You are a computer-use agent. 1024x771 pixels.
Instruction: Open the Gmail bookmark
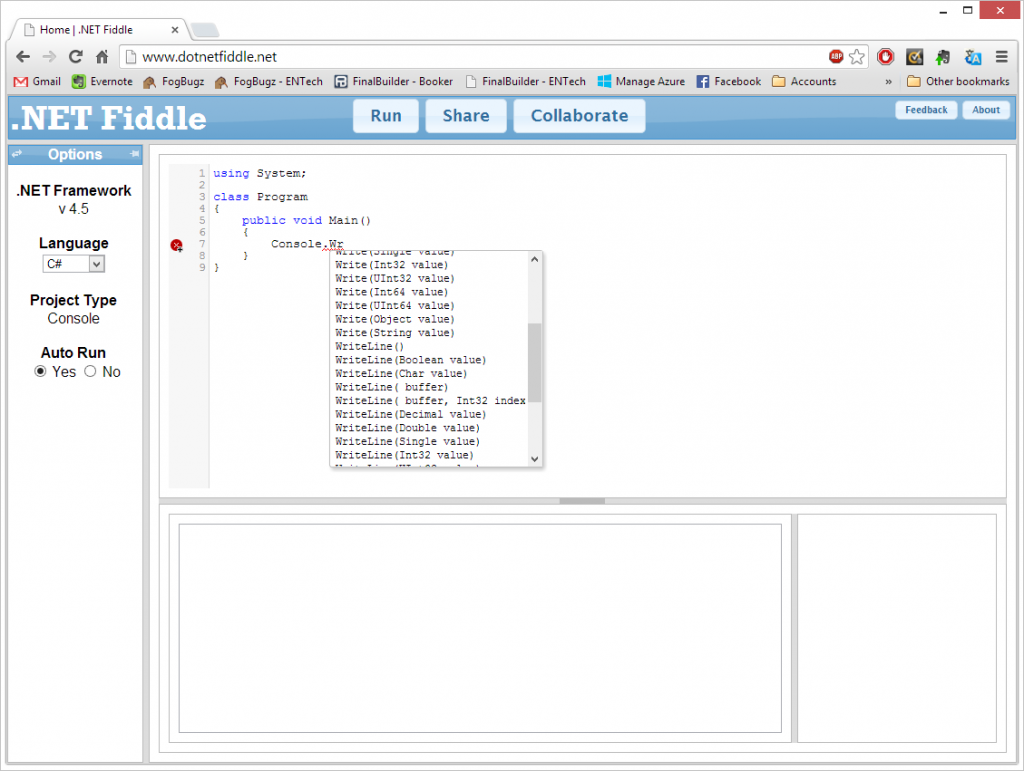[x=38, y=82]
